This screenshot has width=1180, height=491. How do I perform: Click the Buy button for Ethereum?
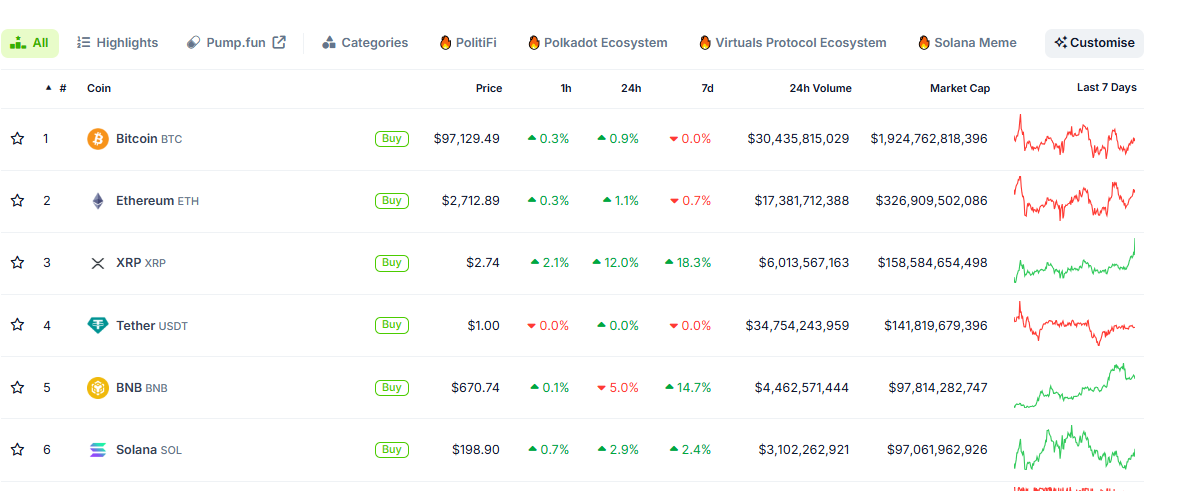click(391, 200)
